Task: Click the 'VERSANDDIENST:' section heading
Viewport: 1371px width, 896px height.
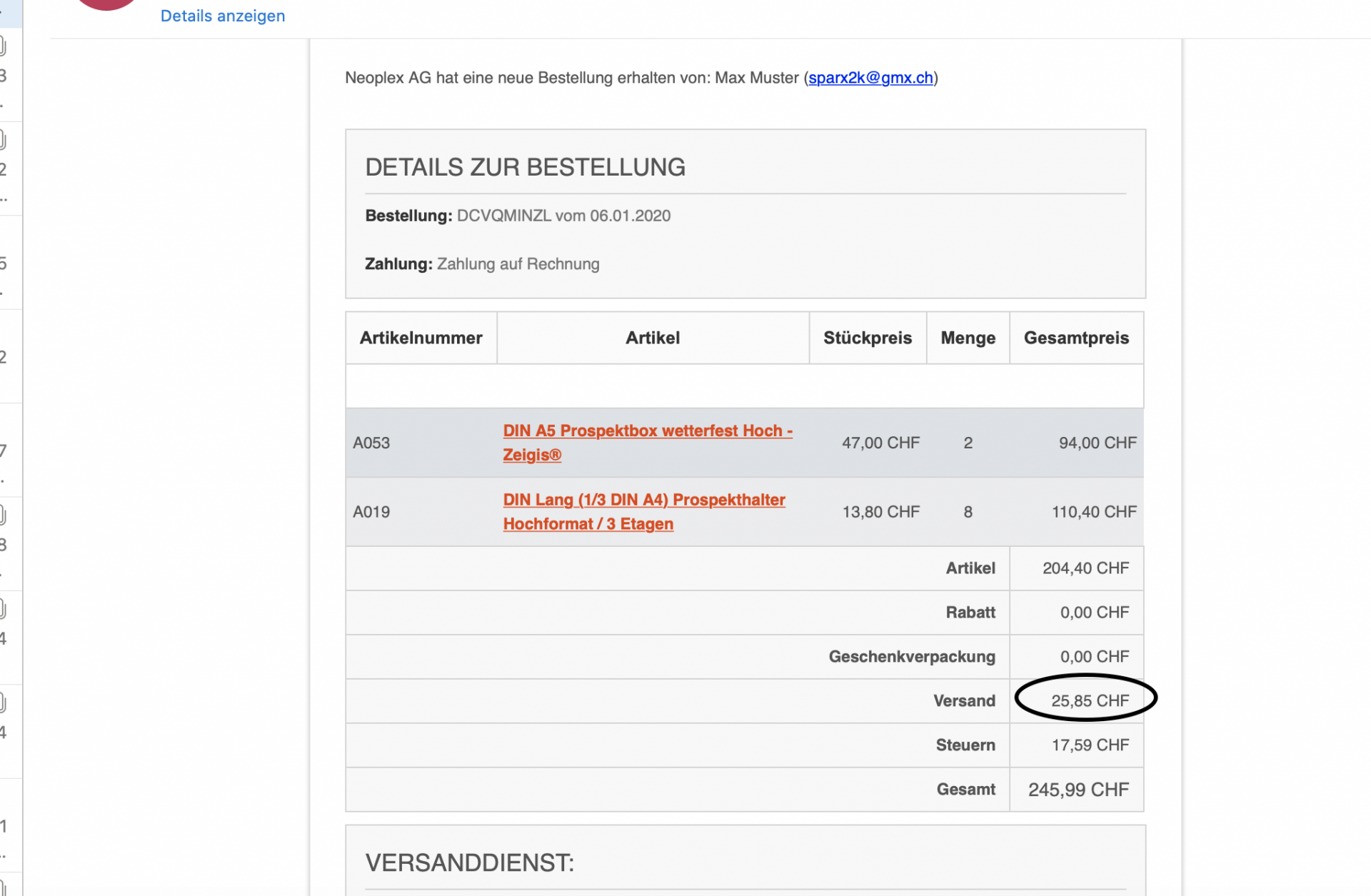Action: [x=469, y=862]
